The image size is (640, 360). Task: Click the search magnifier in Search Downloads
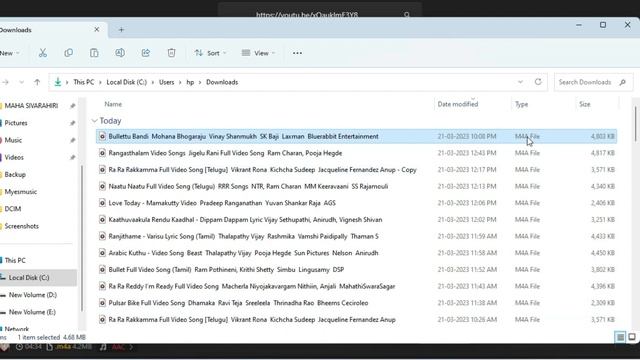point(622,82)
